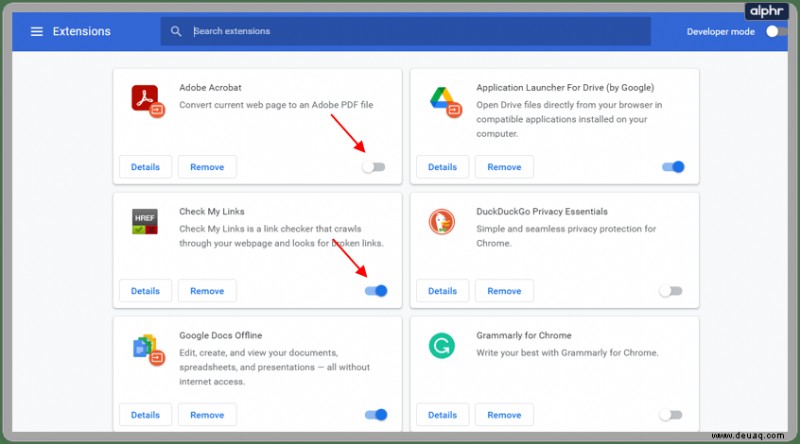Image resolution: width=800 pixels, height=444 pixels.
Task: Enable the Adobe Acrobat extension toggle
Action: point(374,167)
